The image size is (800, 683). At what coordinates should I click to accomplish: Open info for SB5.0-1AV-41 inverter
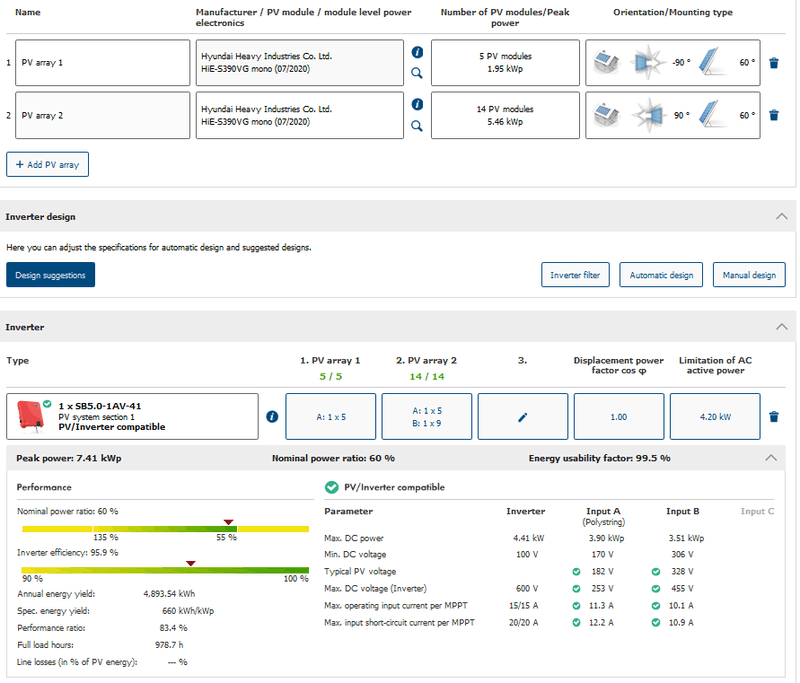click(272, 417)
